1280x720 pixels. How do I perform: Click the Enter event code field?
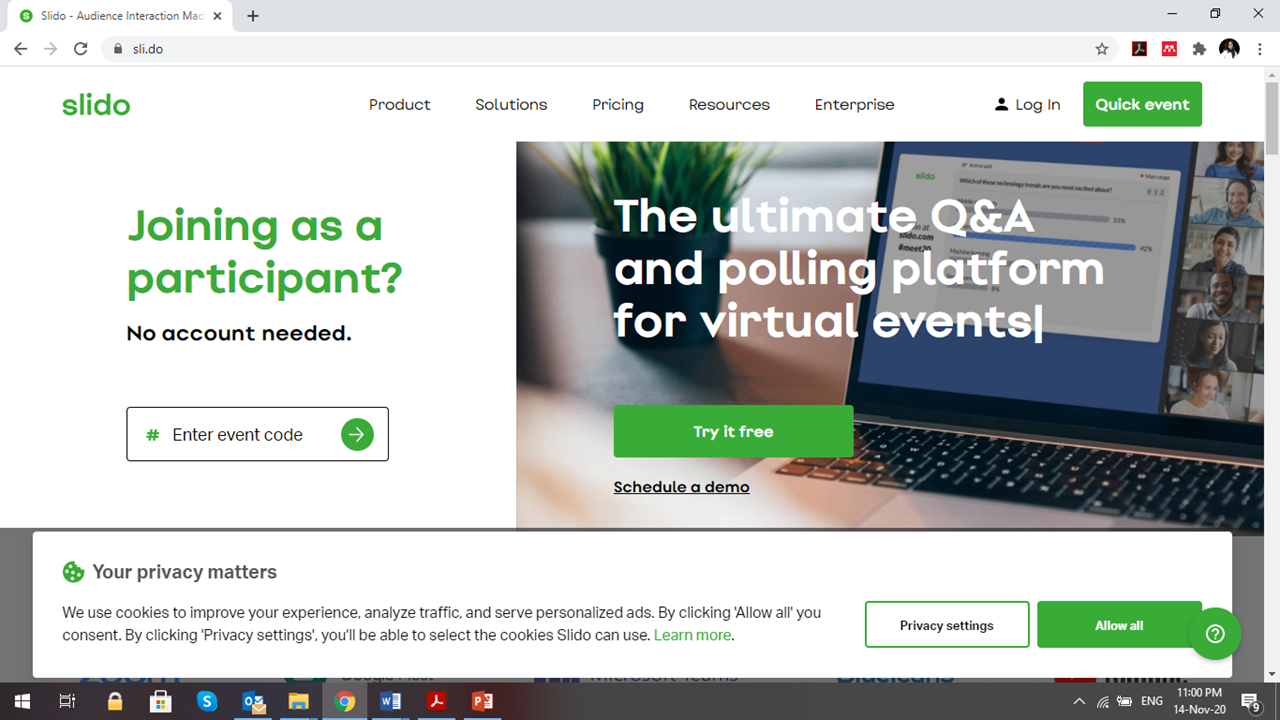257,434
